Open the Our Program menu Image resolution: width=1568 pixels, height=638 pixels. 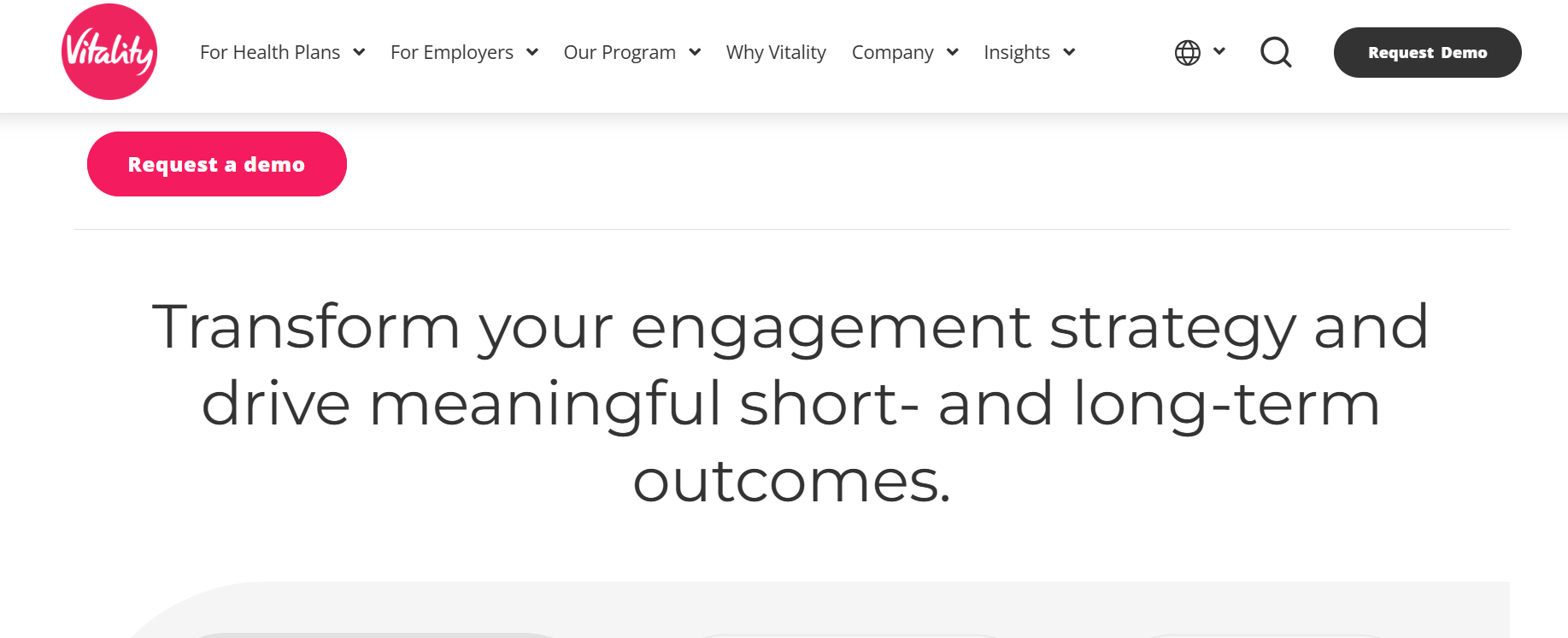[620, 52]
